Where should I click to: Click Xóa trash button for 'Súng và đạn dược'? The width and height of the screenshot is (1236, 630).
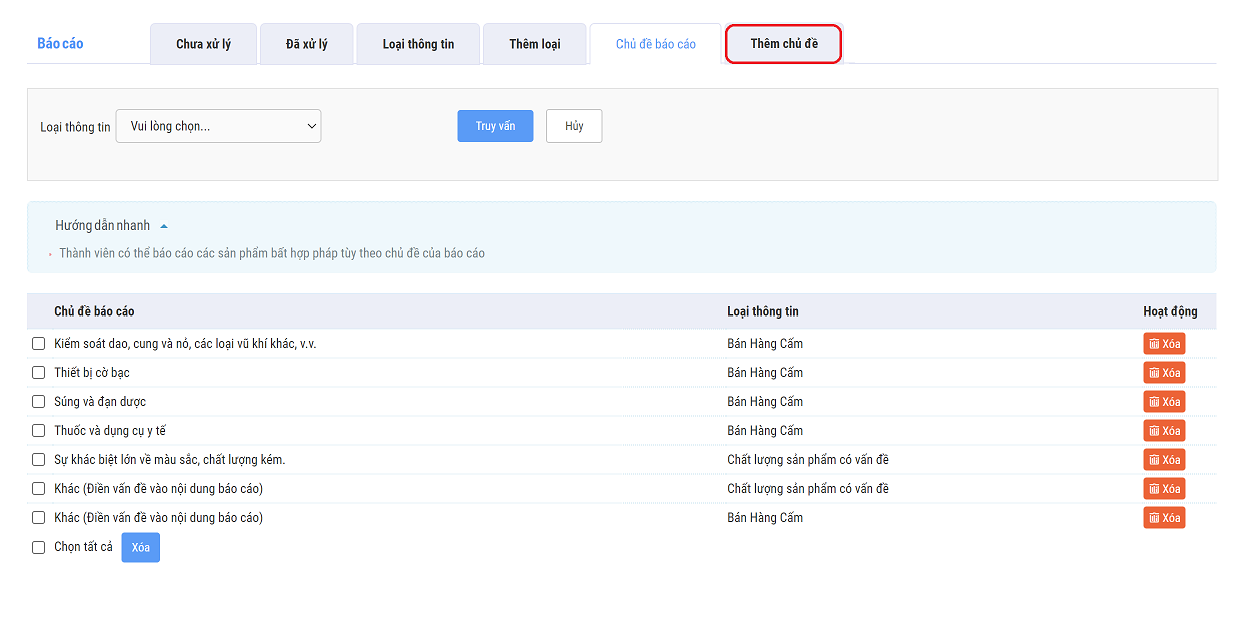click(x=1164, y=402)
